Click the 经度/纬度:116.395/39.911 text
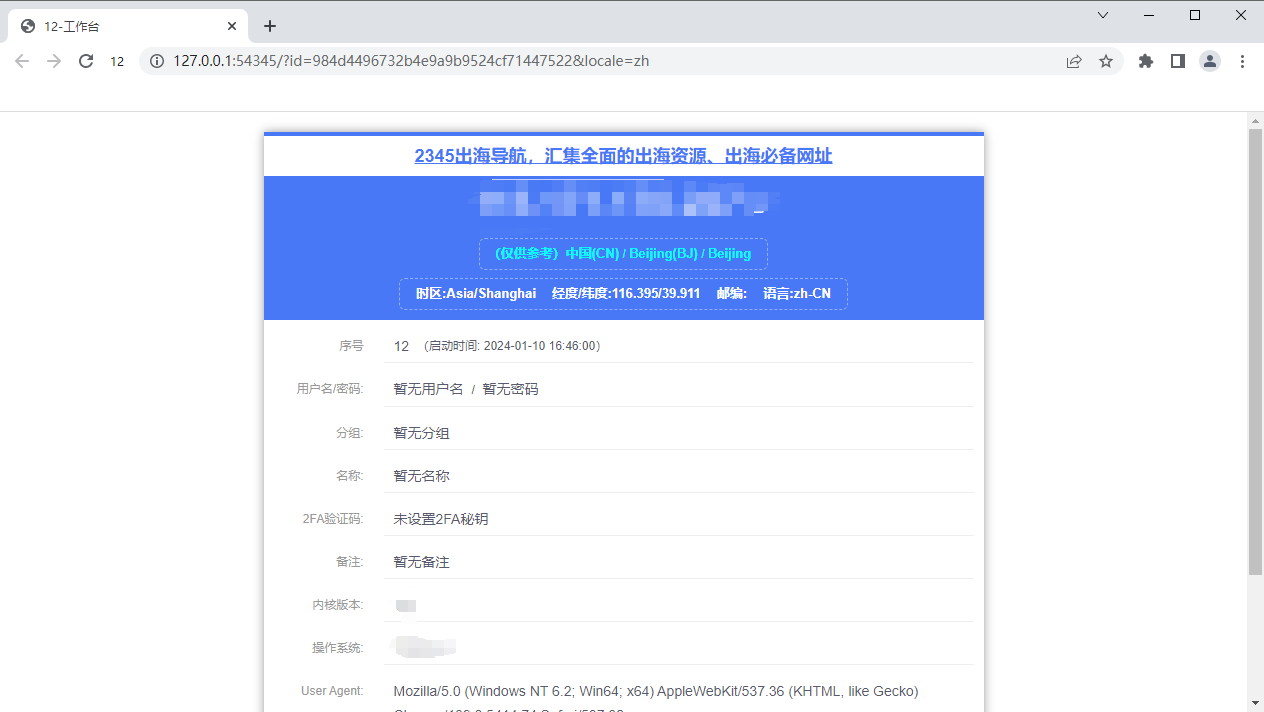The image size is (1264, 712). (626, 294)
